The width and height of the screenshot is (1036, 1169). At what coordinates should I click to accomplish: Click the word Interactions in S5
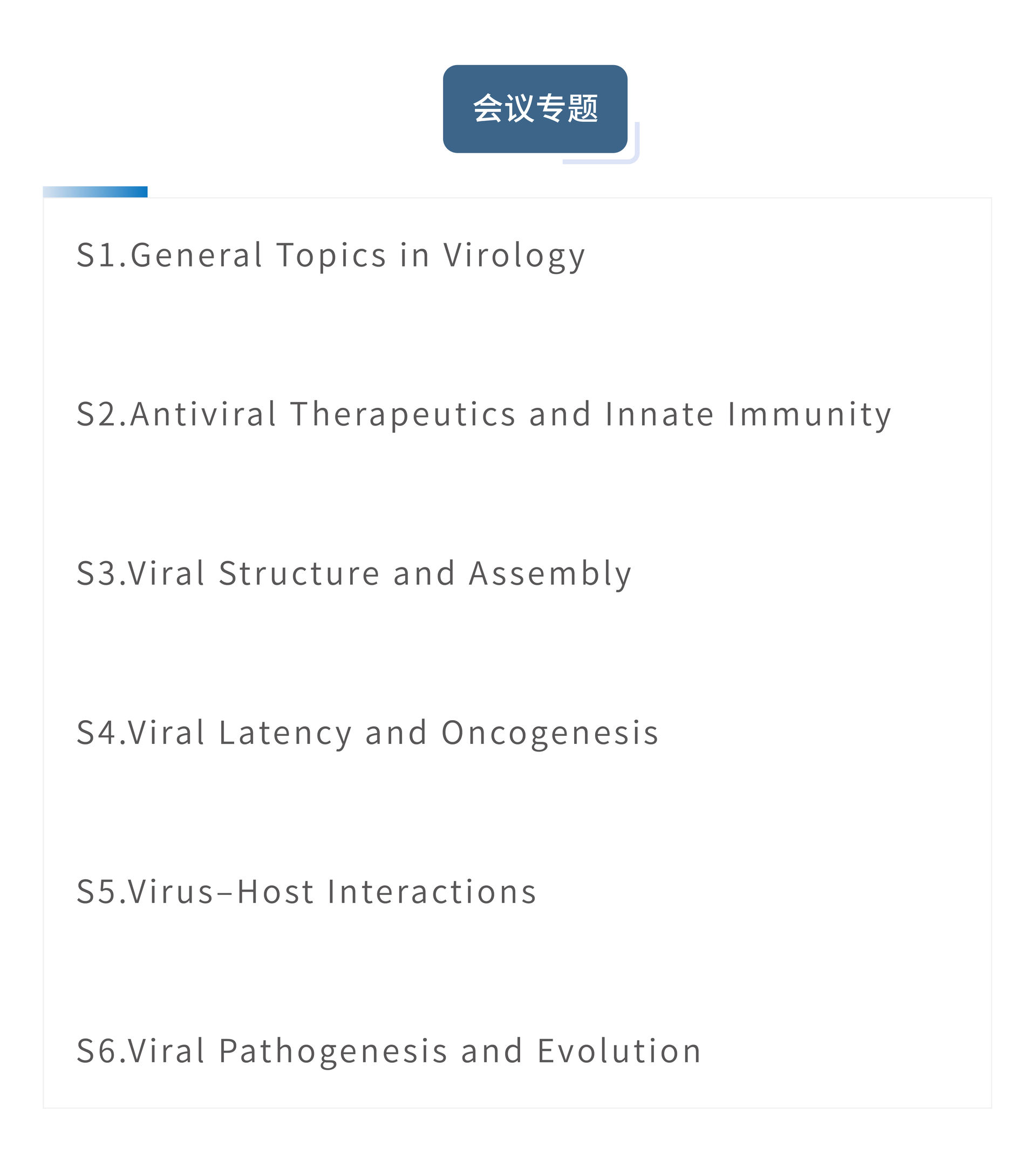coord(433,892)
